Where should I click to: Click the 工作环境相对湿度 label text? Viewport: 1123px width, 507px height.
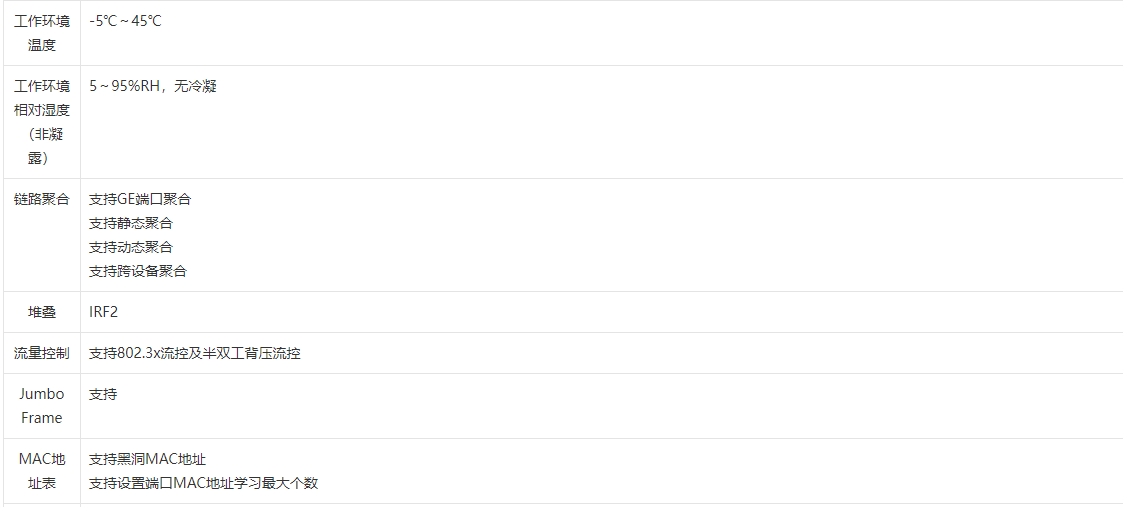point(41,98)
